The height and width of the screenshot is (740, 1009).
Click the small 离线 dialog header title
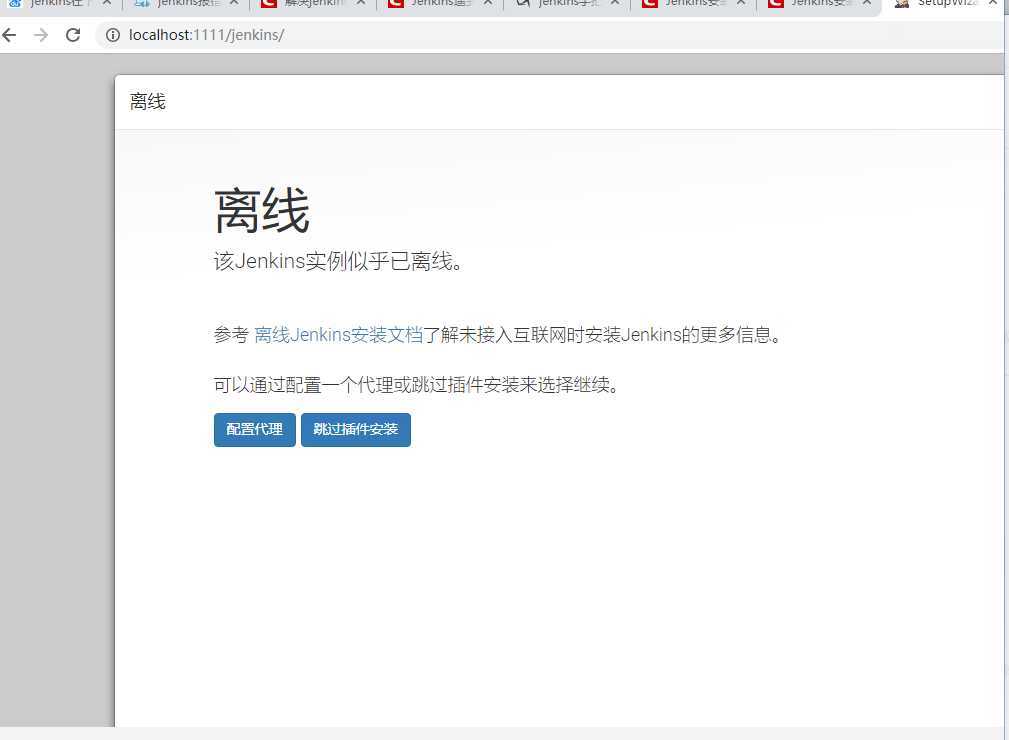click(x=147, y=102)
